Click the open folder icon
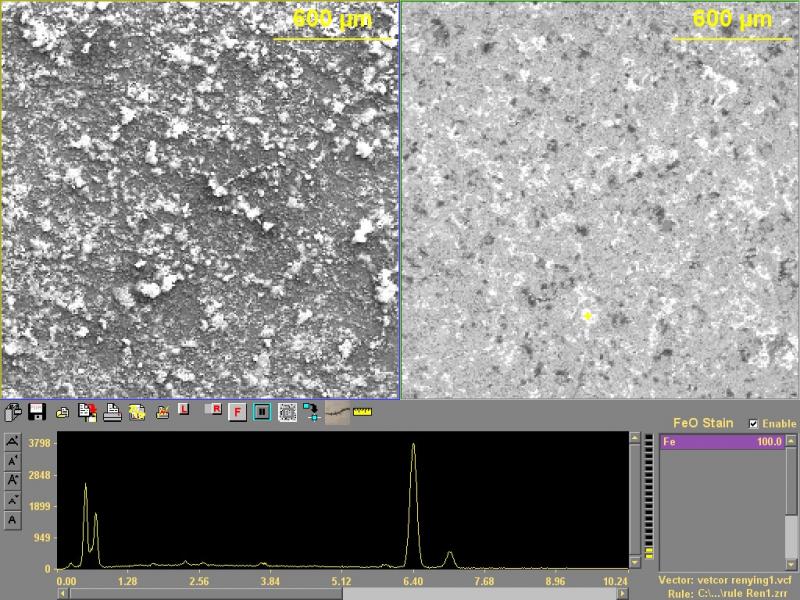Viewport: 800px width, 600px height. [62, 411]
